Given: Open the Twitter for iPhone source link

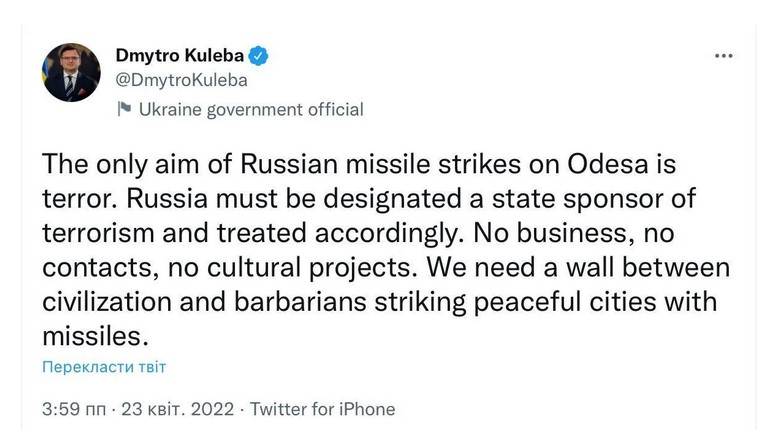Looking at the screenshot, I should point(322,409).
